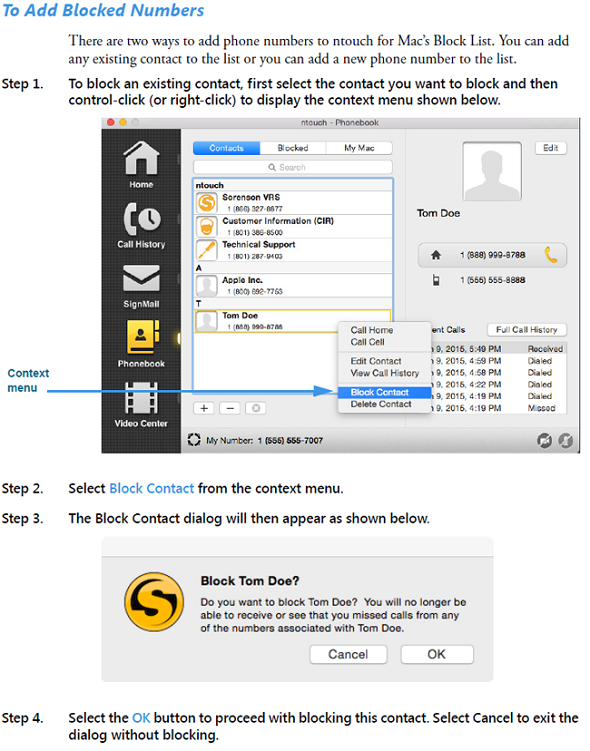Click the block contact circle button below list
The height and width of the screenshot is (751, 590).
tap(256, 408)
